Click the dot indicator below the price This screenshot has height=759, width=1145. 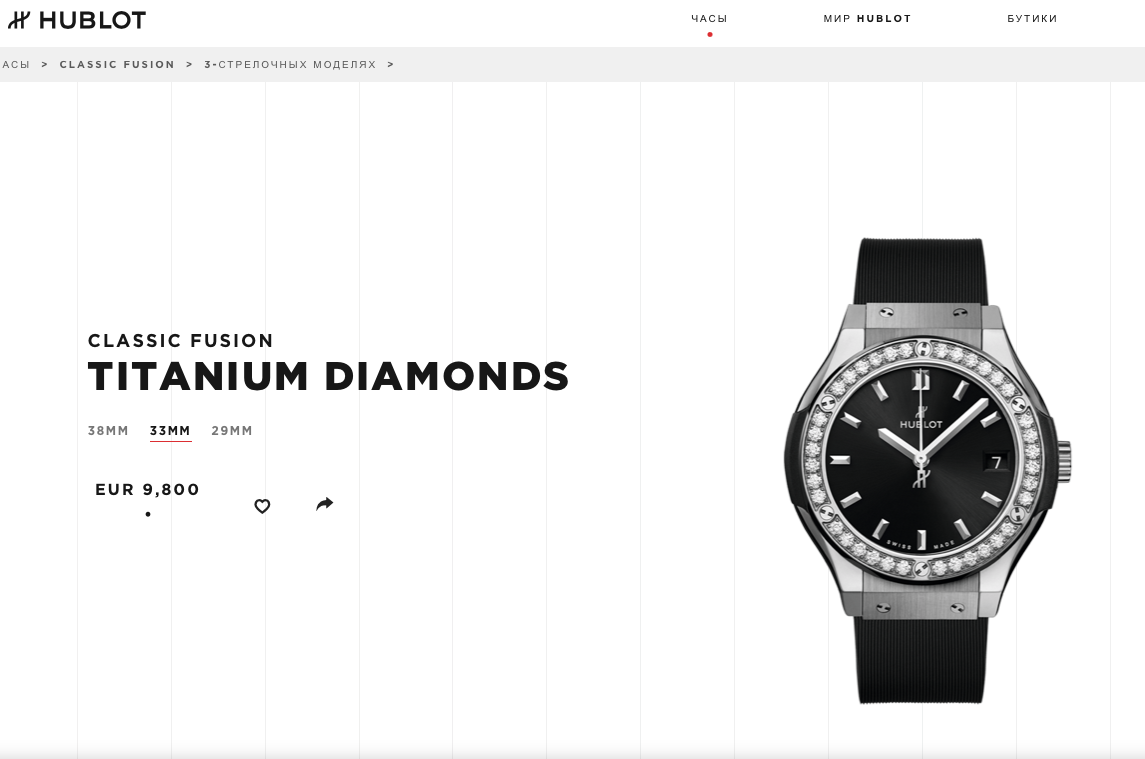coord(148,514)
